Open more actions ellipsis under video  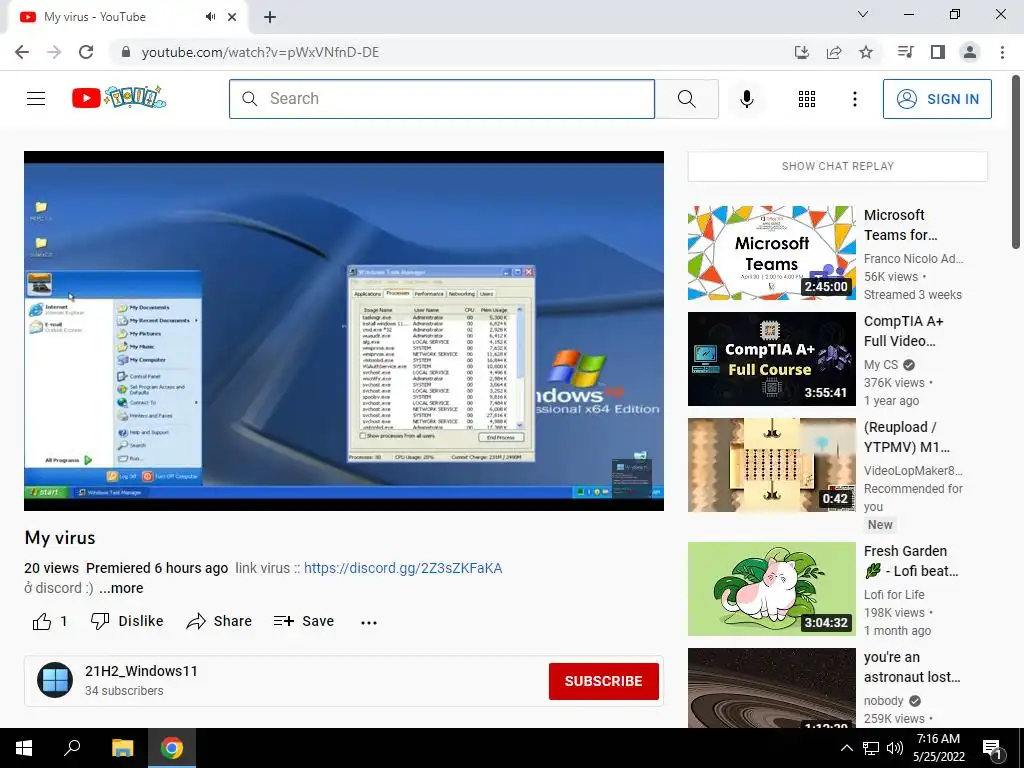click(369, 622)
